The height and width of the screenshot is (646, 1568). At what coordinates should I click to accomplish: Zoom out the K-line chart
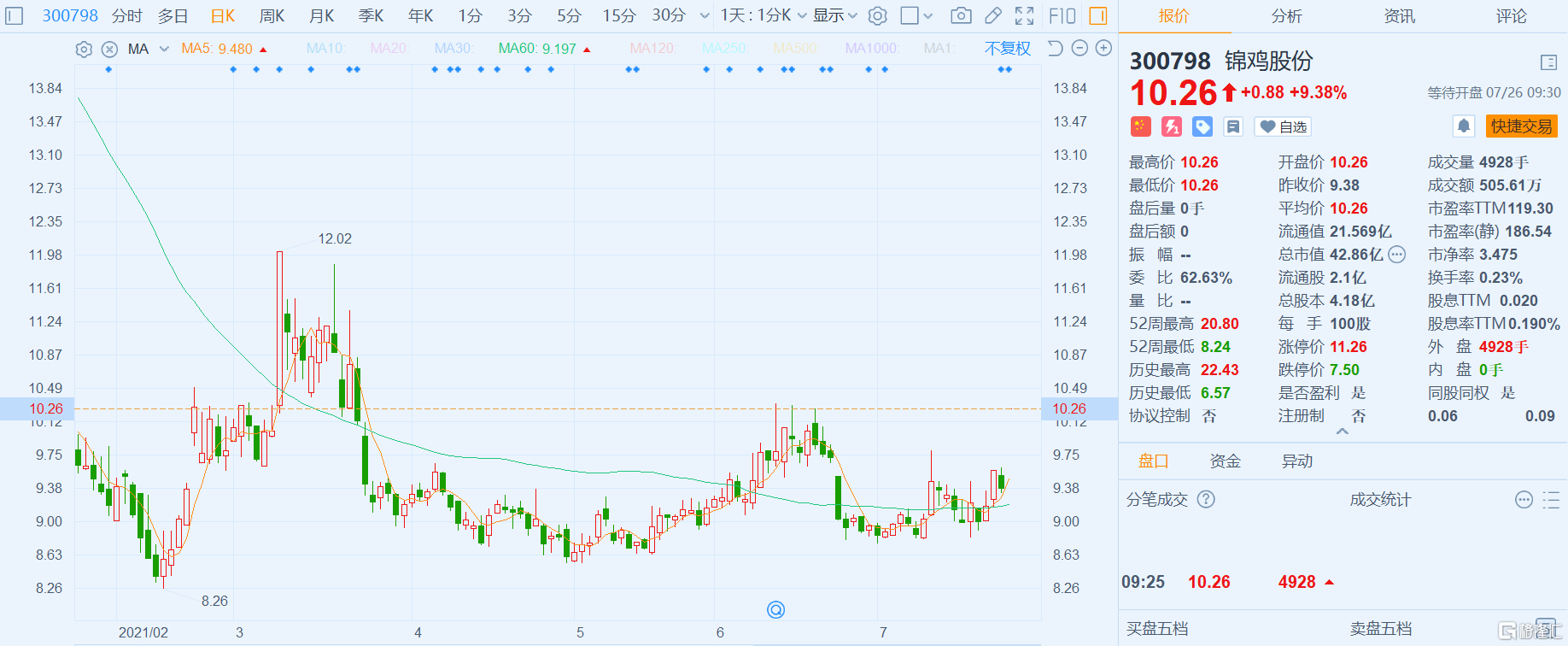[1079, 48]
